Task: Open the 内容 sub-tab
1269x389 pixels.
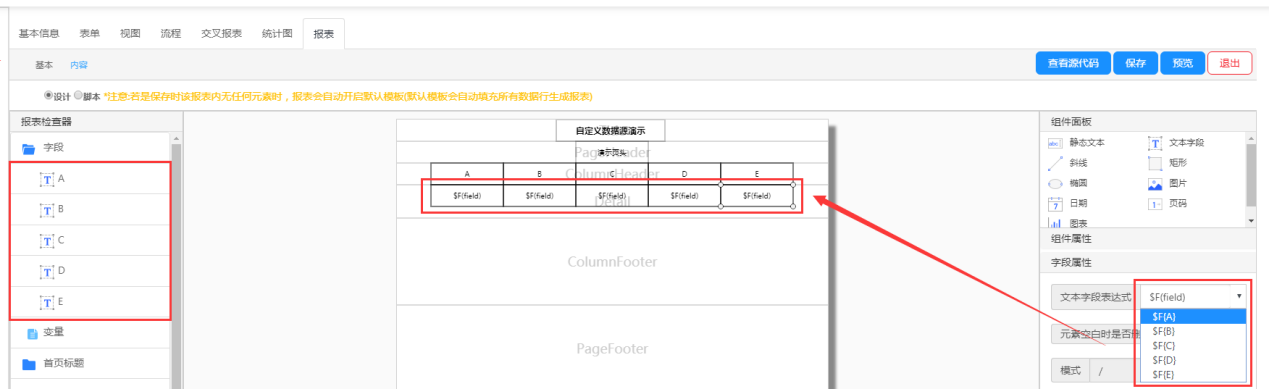Action: click(79, 64)
